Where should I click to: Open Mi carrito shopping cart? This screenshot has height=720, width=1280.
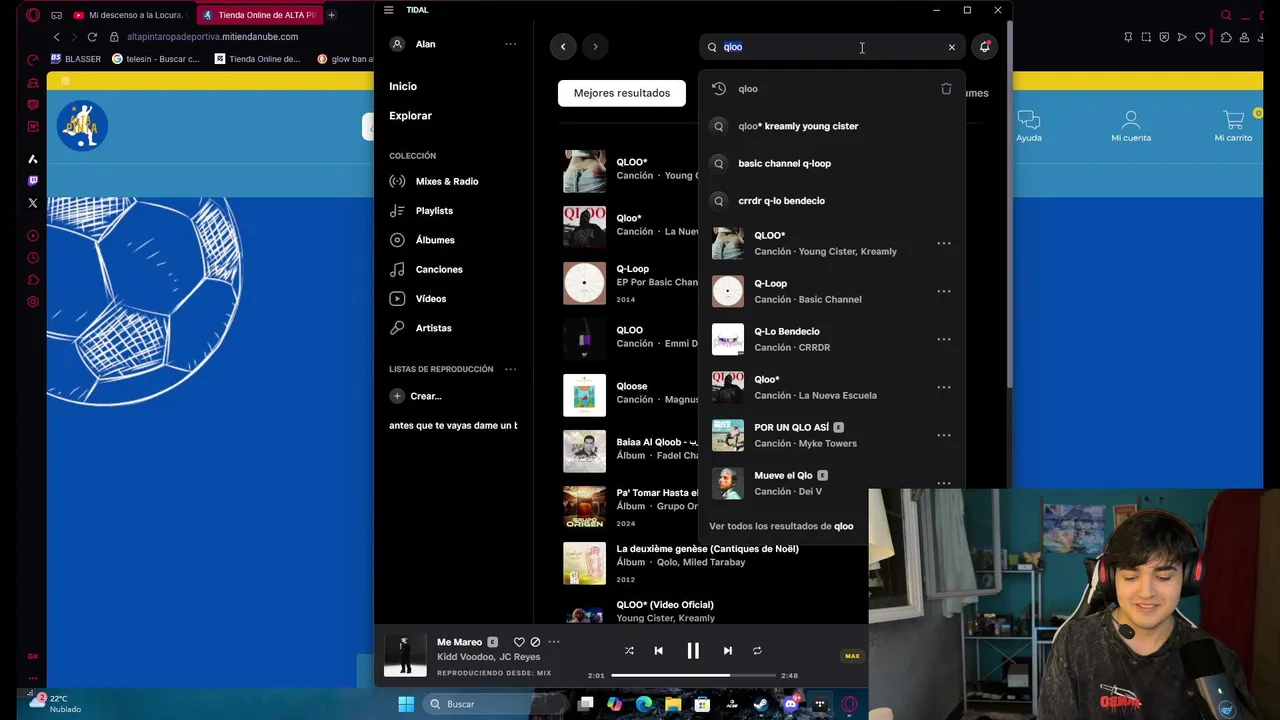click(x=1233, y=126)
